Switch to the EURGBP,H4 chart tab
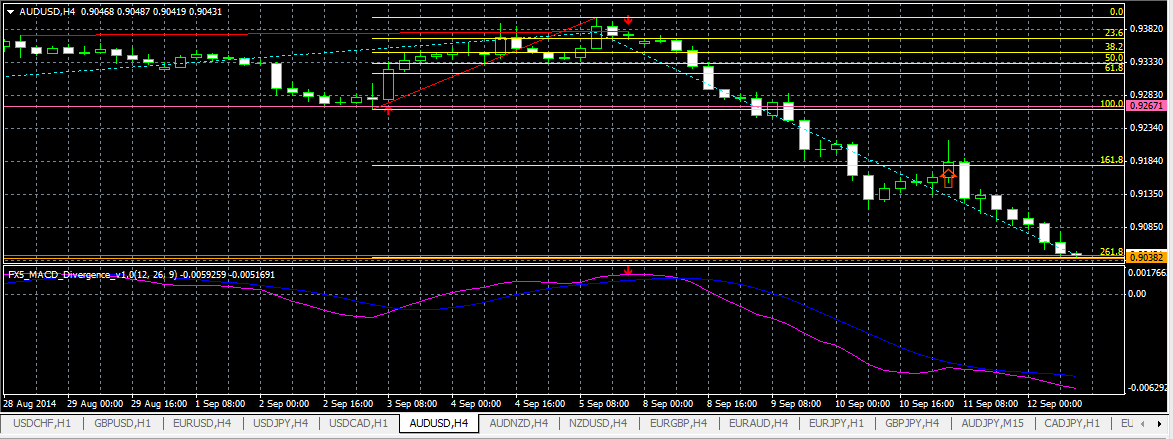This screenshot has height=439, width=1173. (679, 423)
